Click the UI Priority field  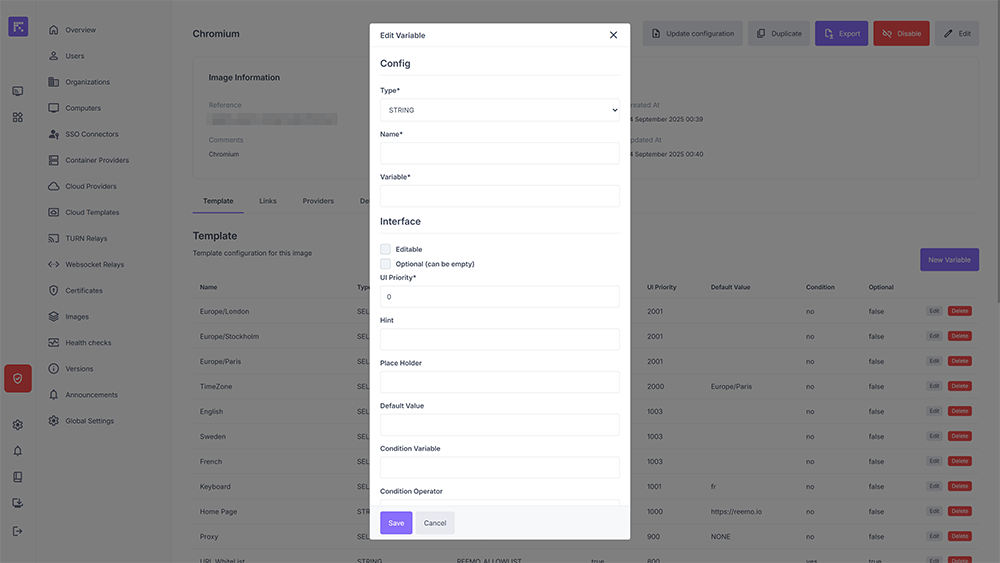pyautogui.click(x=499, y=297)
